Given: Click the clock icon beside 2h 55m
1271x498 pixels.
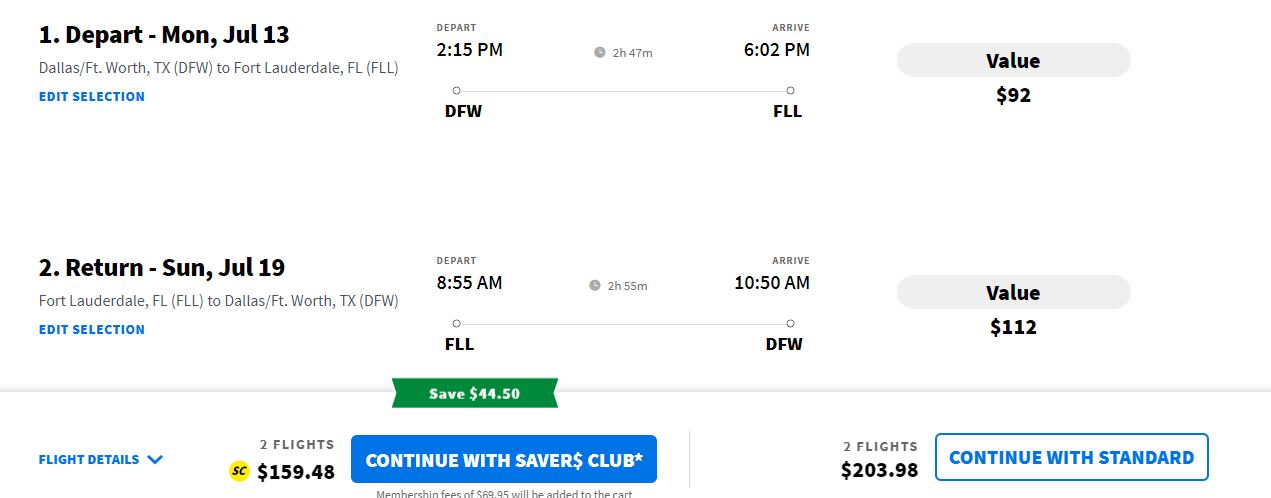Looking at the screenshot, I should 595,285.
